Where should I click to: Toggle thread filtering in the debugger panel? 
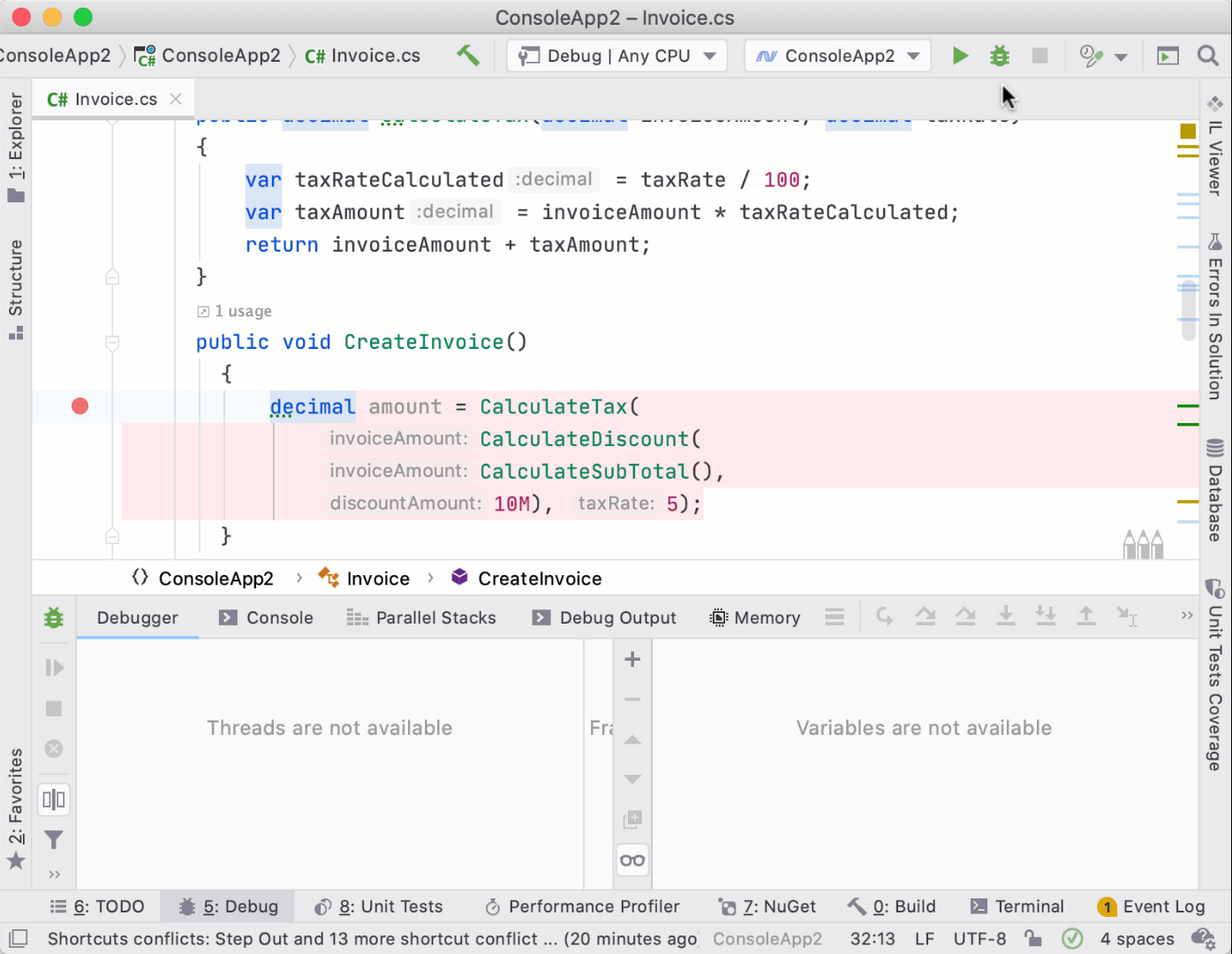[53, 839]
